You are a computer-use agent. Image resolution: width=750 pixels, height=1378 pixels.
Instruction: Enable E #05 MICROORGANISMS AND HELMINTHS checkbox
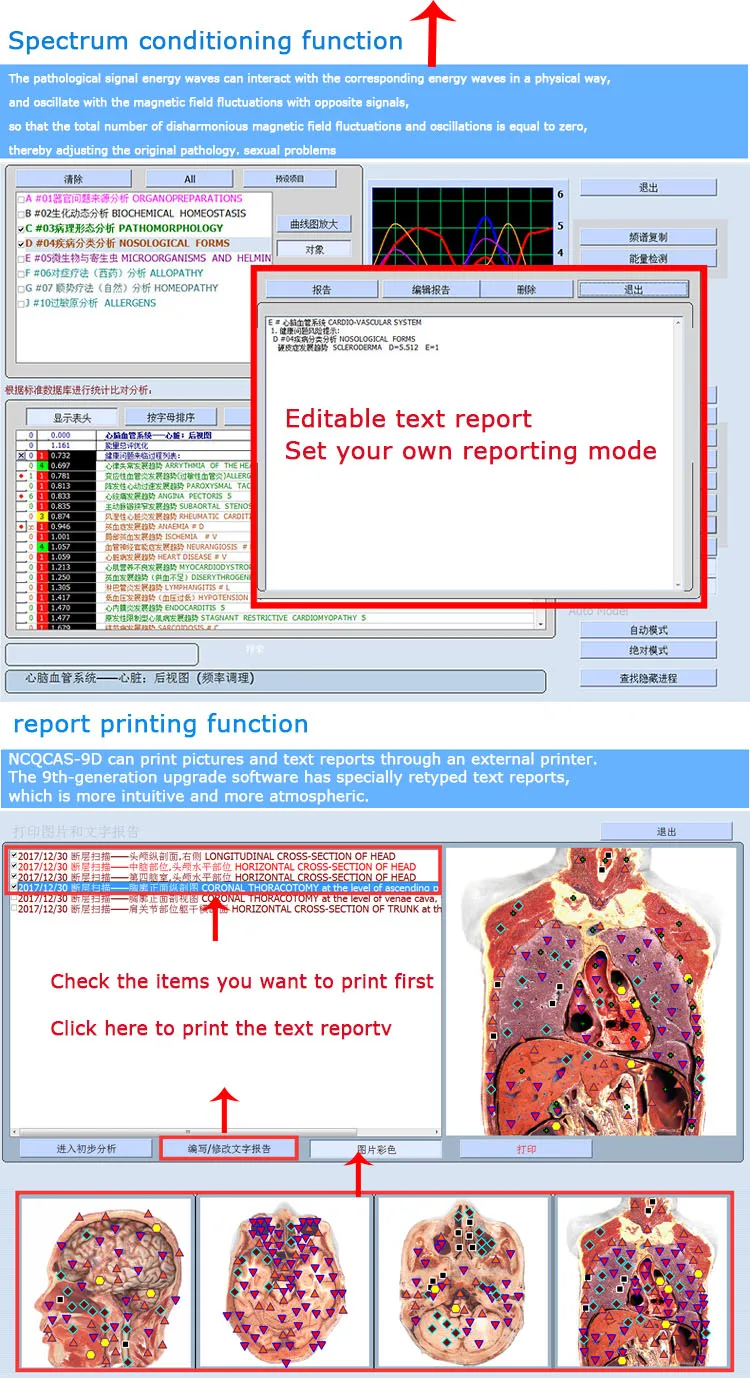pos(21,258)
